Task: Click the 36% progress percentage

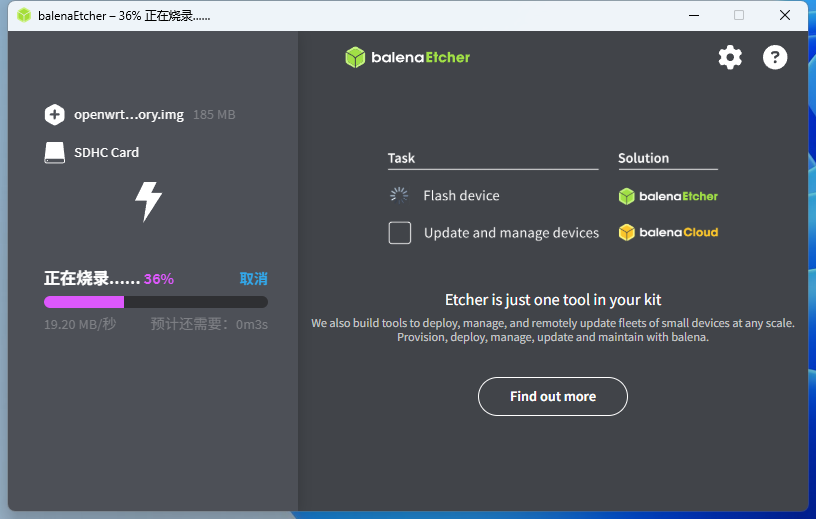Action: pyautogui.click(x=159, y=279)
